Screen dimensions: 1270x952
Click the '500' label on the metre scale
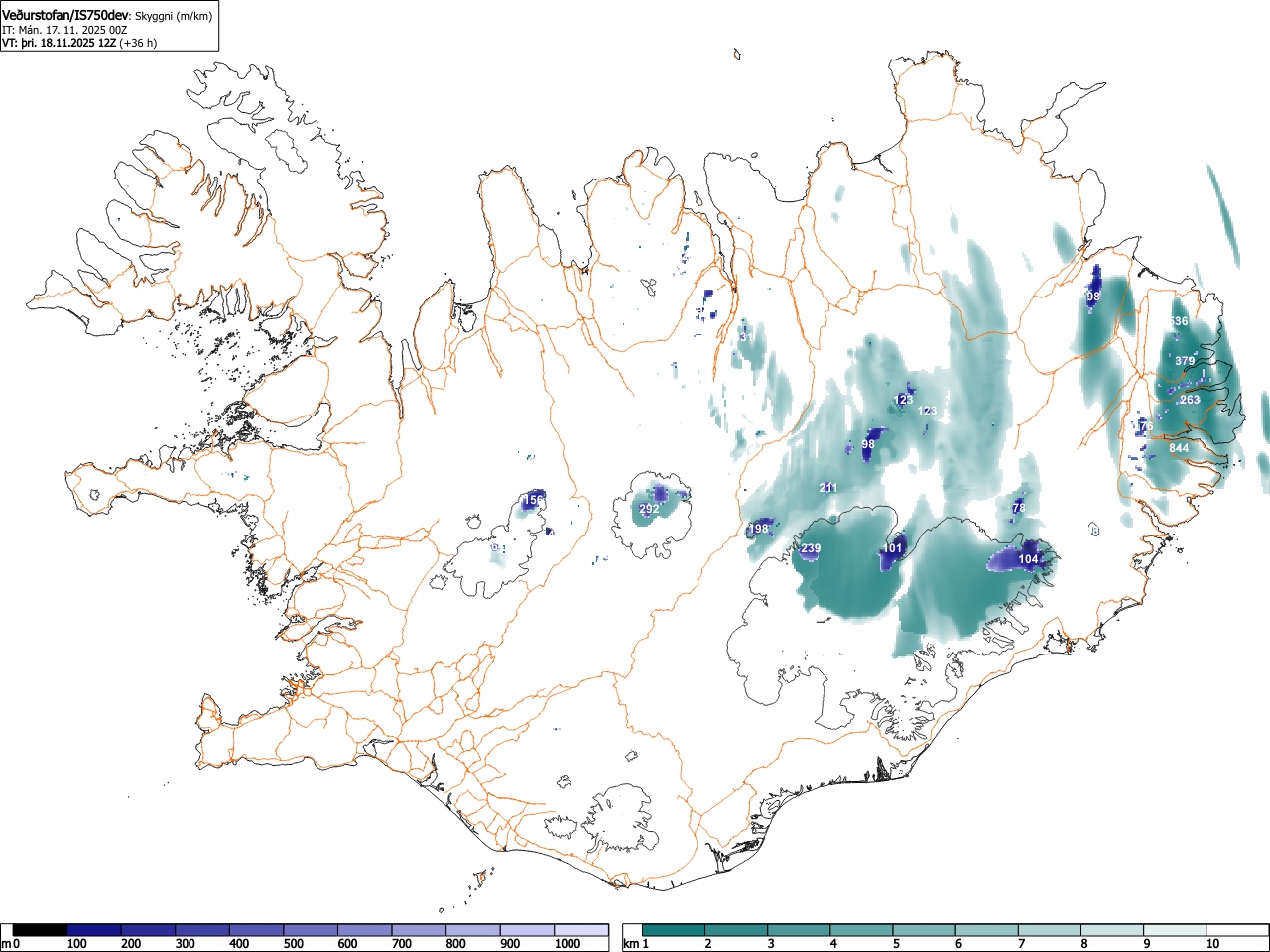pyautogui.click(x=293, y=944)
